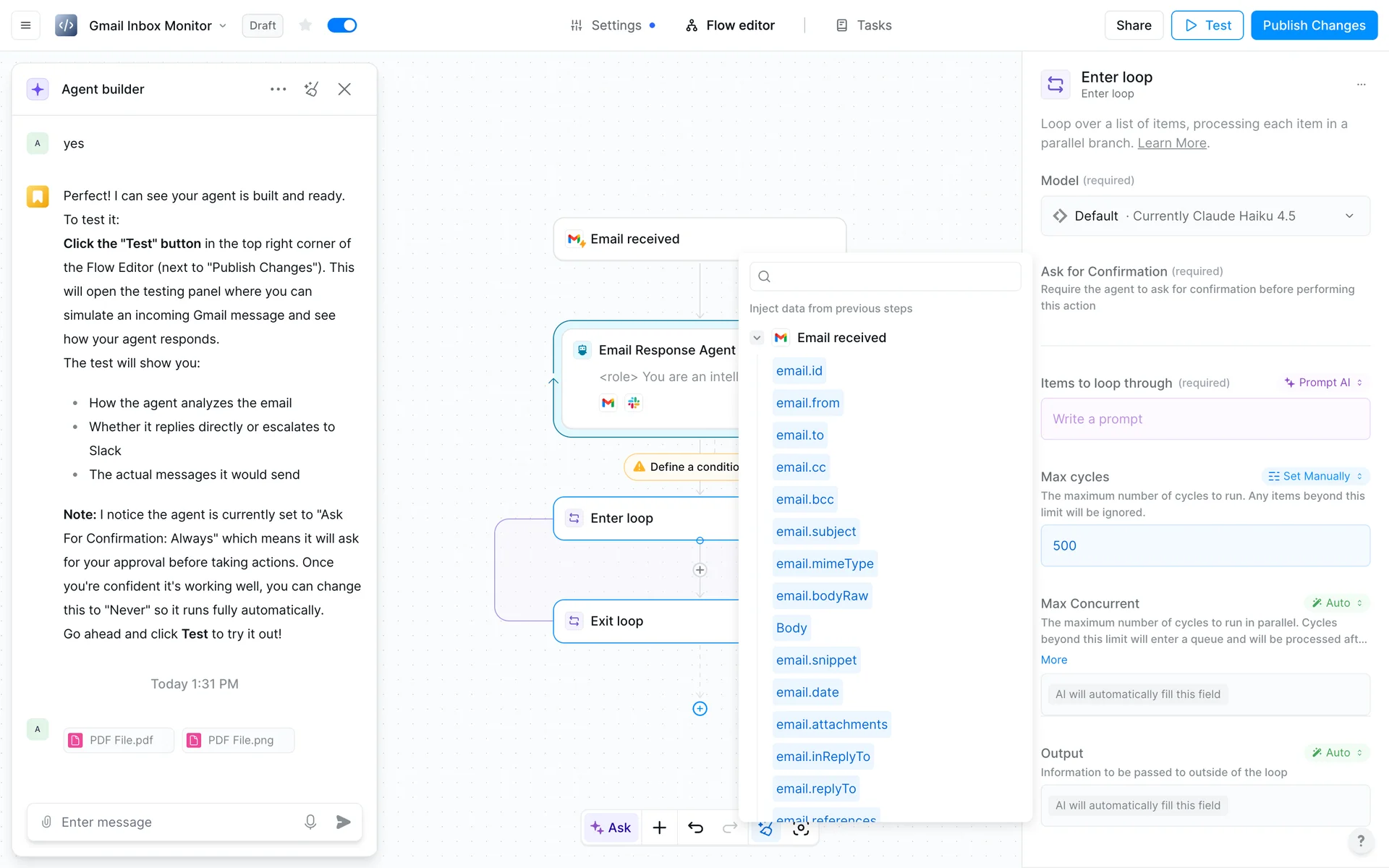Open the Gmail Inbox Monitor name dropdown
This screenshot has width=1389, height=868.
[223, 26]
